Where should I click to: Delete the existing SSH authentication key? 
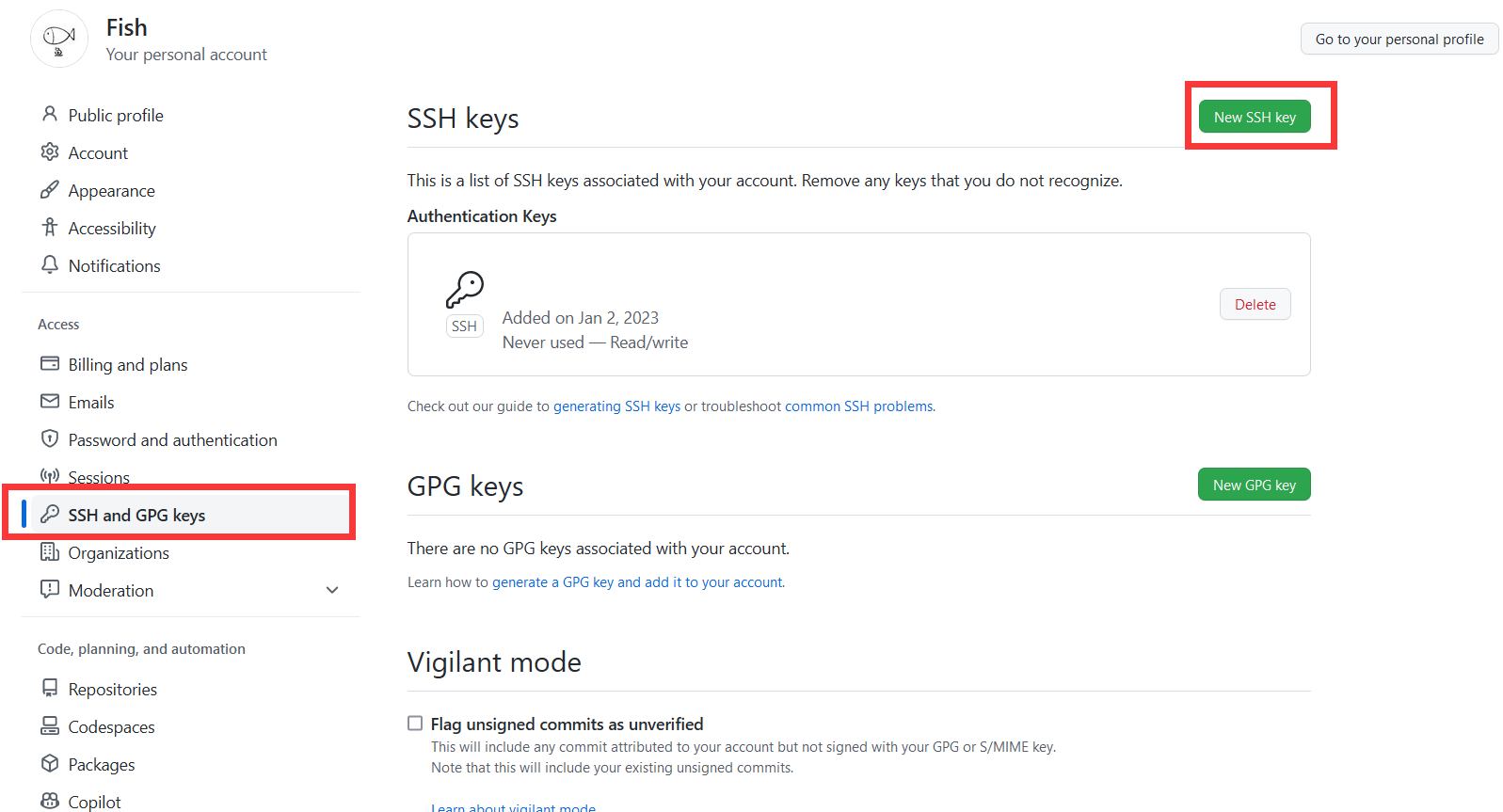coord(1255,305)
